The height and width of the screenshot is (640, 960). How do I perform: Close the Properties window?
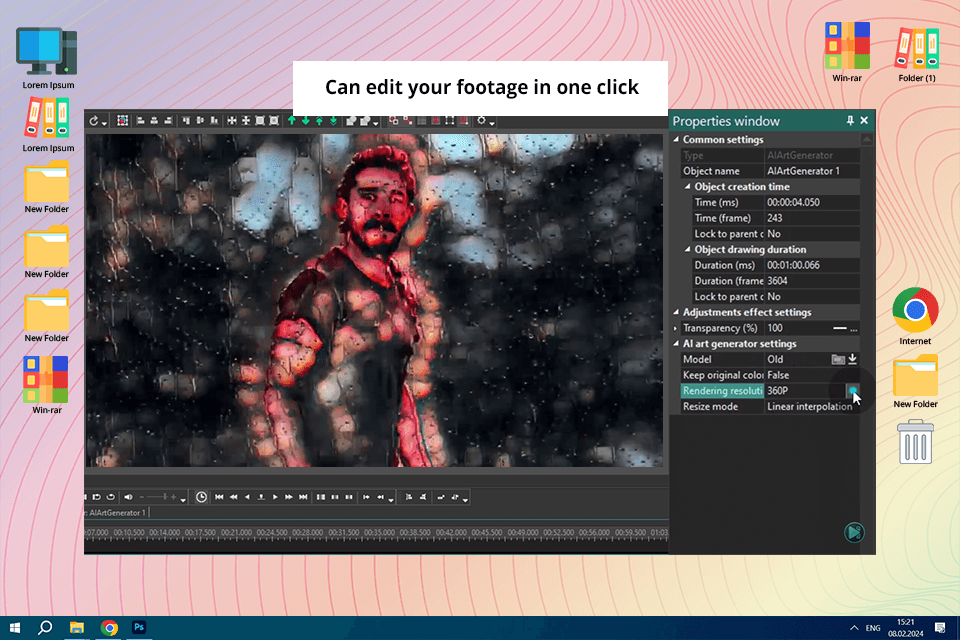tap(864, 121)
